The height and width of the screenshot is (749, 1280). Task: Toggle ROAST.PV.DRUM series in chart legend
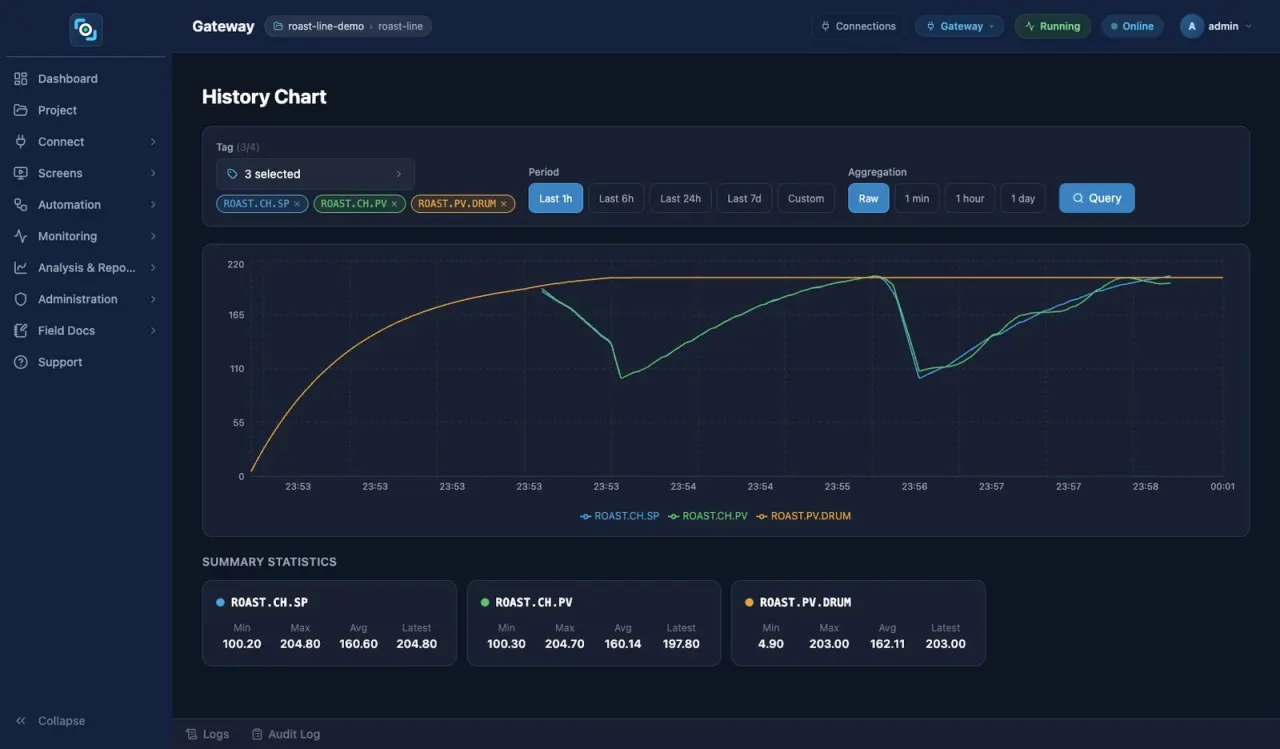[803, 516]
